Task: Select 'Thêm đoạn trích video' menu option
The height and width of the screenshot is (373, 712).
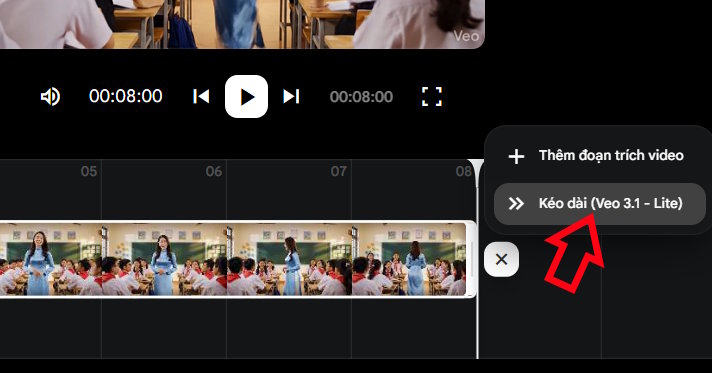Action: click(x=599, y=156)
